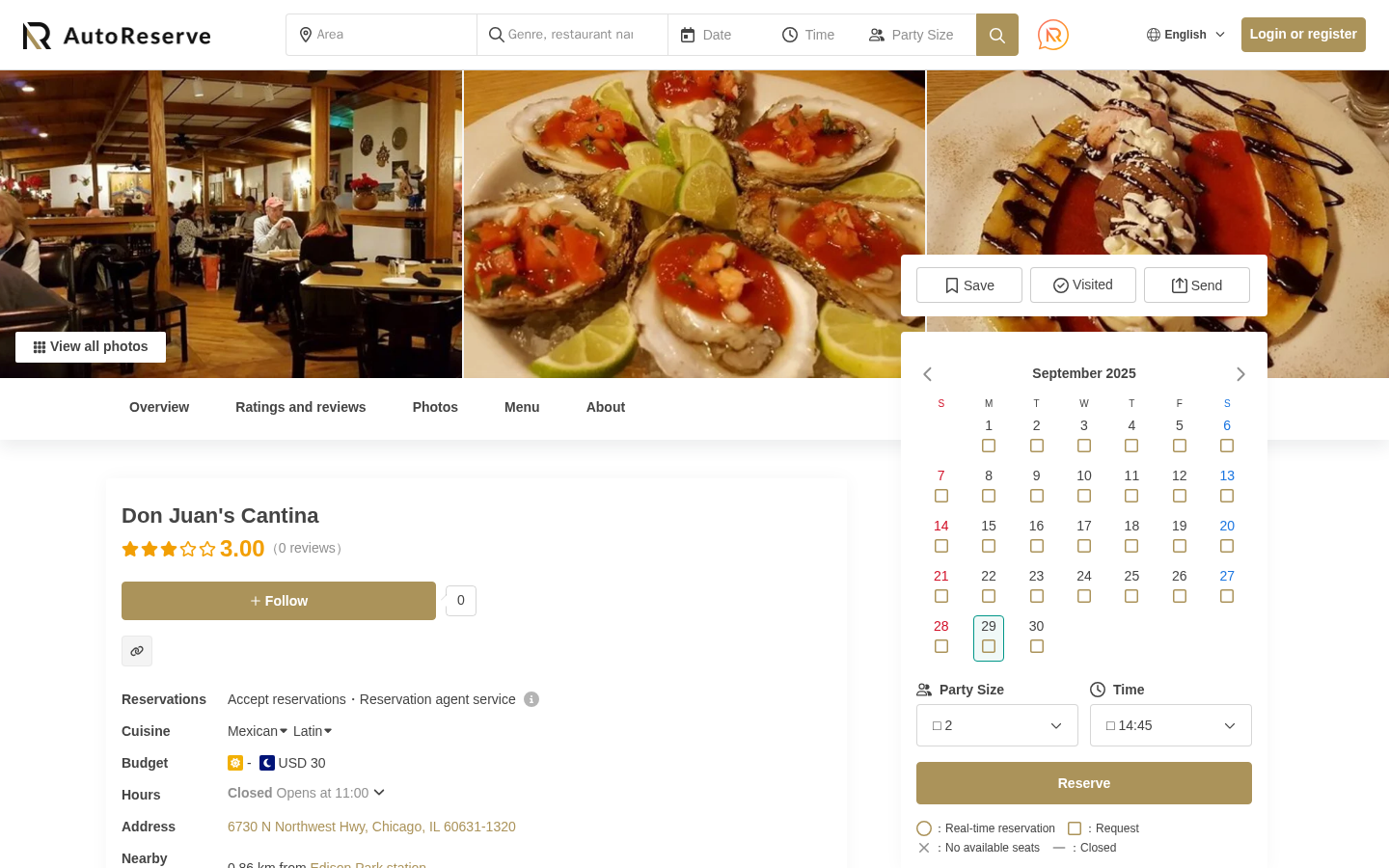
Task: Open the restaurant address link
Action: point(371,827)
